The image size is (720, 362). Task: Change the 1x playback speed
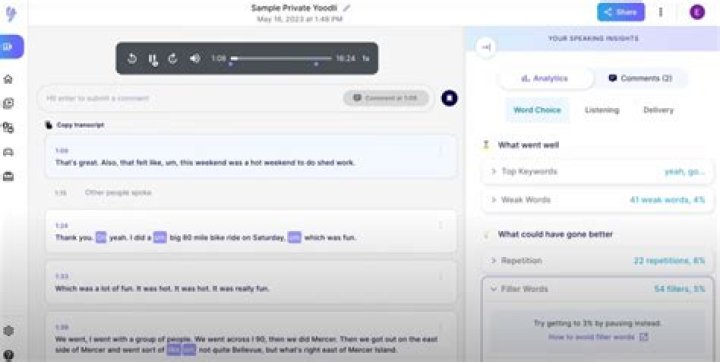tap(366, 58)
